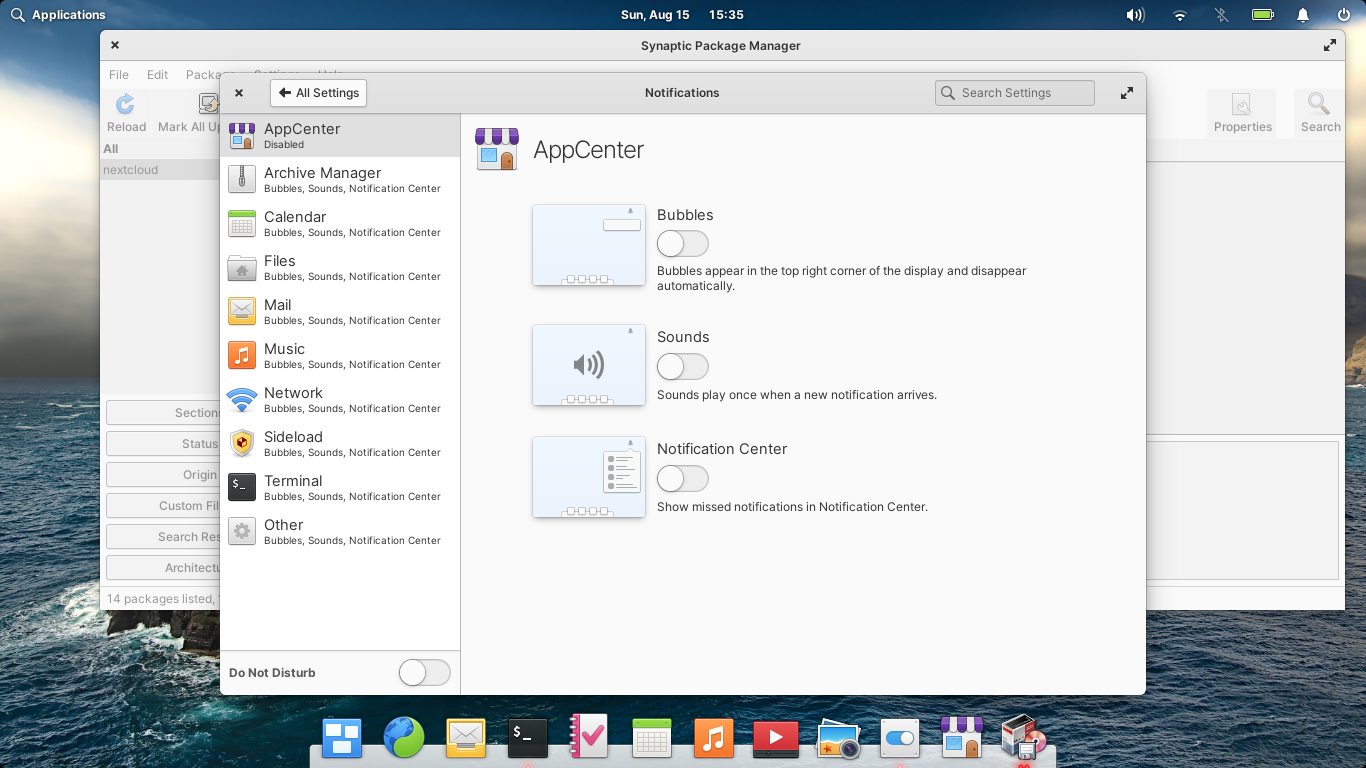Select Sideload in the notifications app list
The image size is (1366, 768).
pos(340,443)
